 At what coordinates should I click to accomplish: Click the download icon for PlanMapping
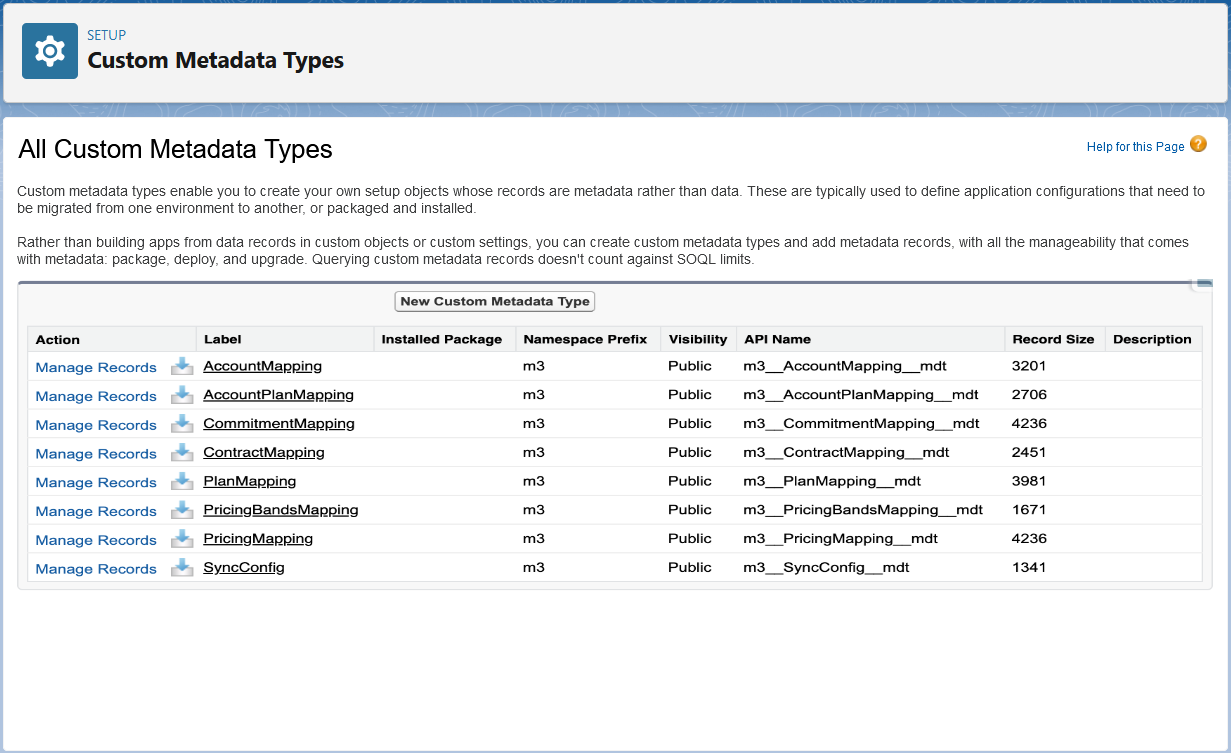click(x=182, y=481)
